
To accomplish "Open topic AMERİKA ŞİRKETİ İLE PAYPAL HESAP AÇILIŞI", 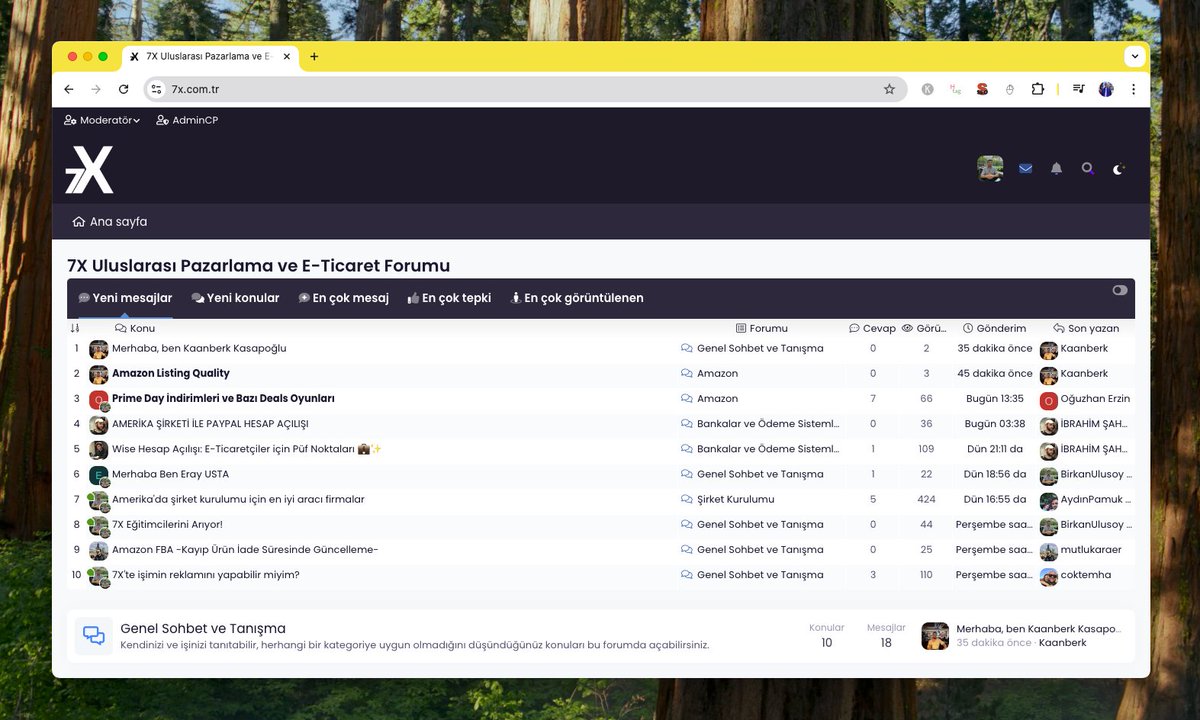I will [210, 424].
